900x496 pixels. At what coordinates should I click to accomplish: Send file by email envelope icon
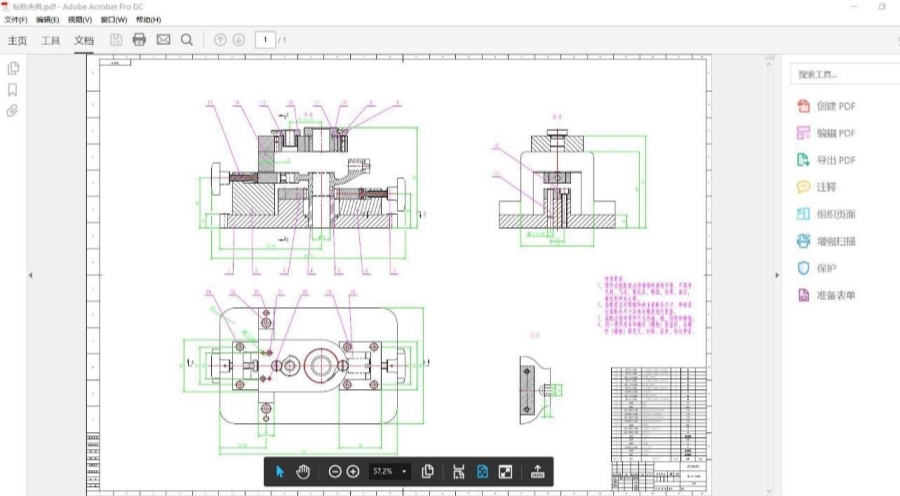(164, 40)
